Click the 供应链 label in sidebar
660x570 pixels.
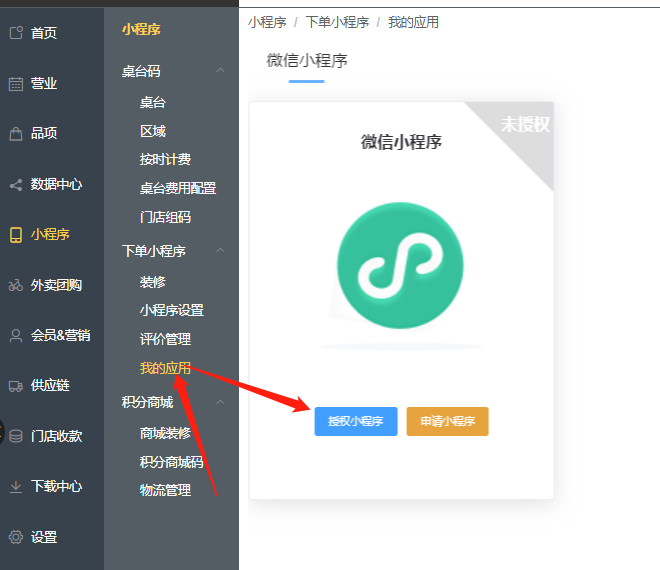tap(50, 385)
